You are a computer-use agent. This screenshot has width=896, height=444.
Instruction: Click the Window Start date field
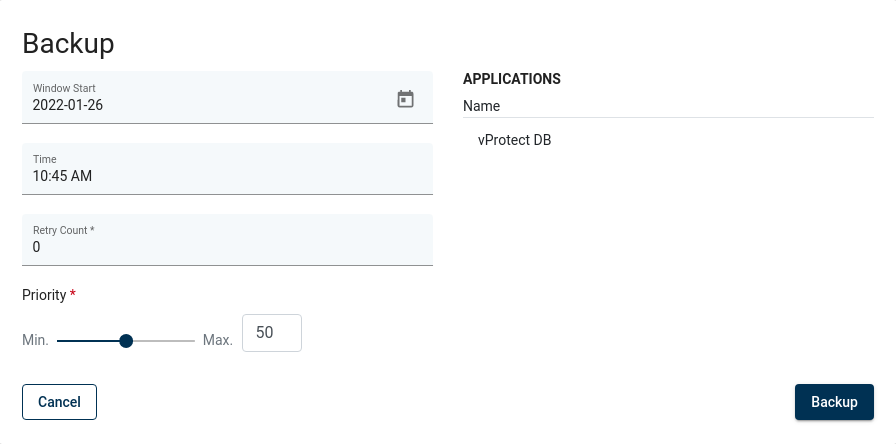[200, 104]
